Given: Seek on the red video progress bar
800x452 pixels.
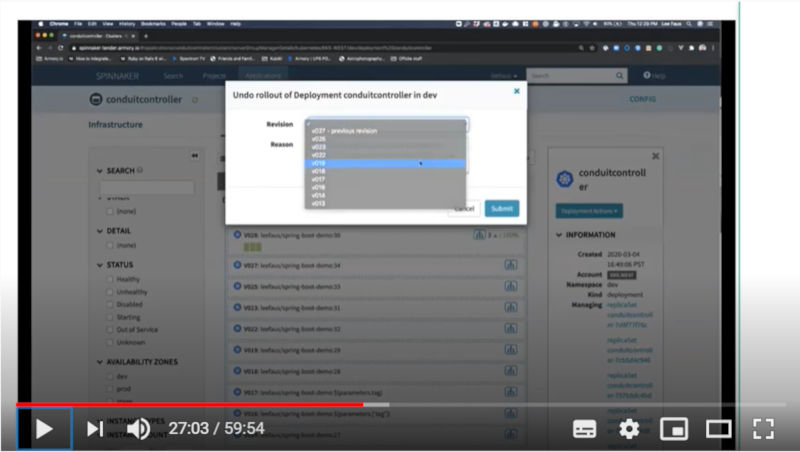Looking at the screenshot, I should [190, 405].
